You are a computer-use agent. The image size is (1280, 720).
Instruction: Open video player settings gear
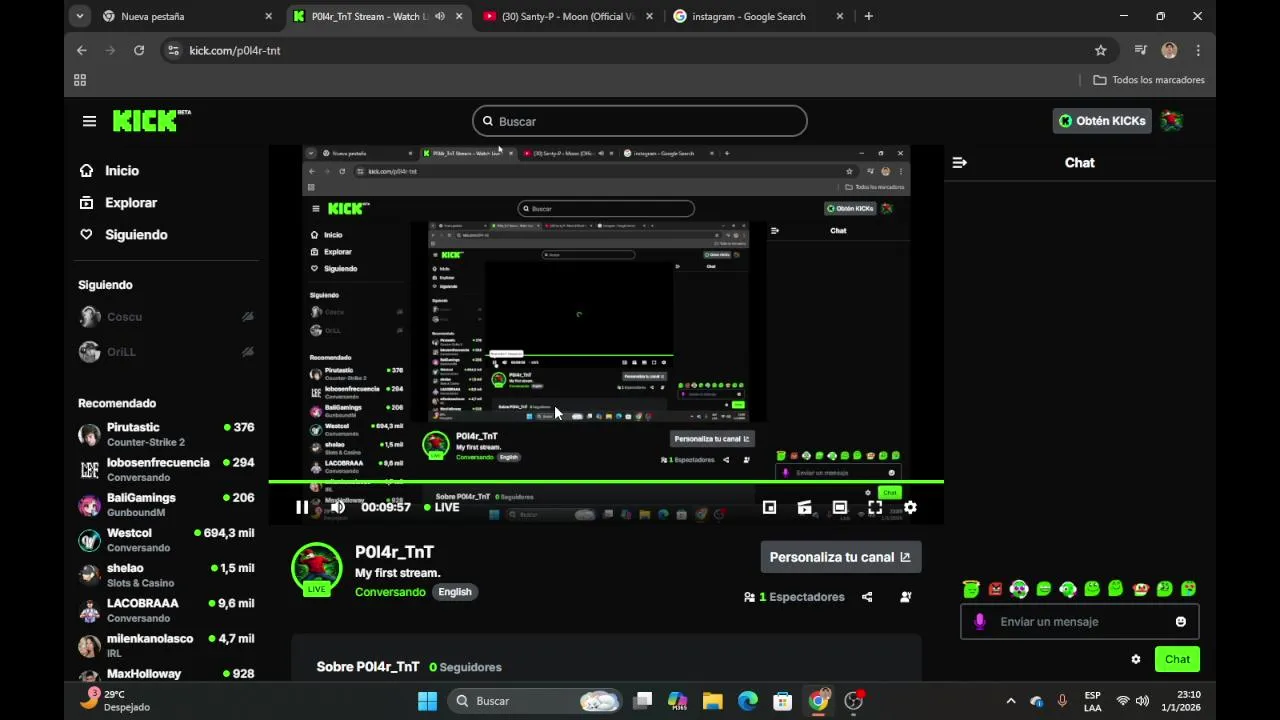(x=910, y=507)
